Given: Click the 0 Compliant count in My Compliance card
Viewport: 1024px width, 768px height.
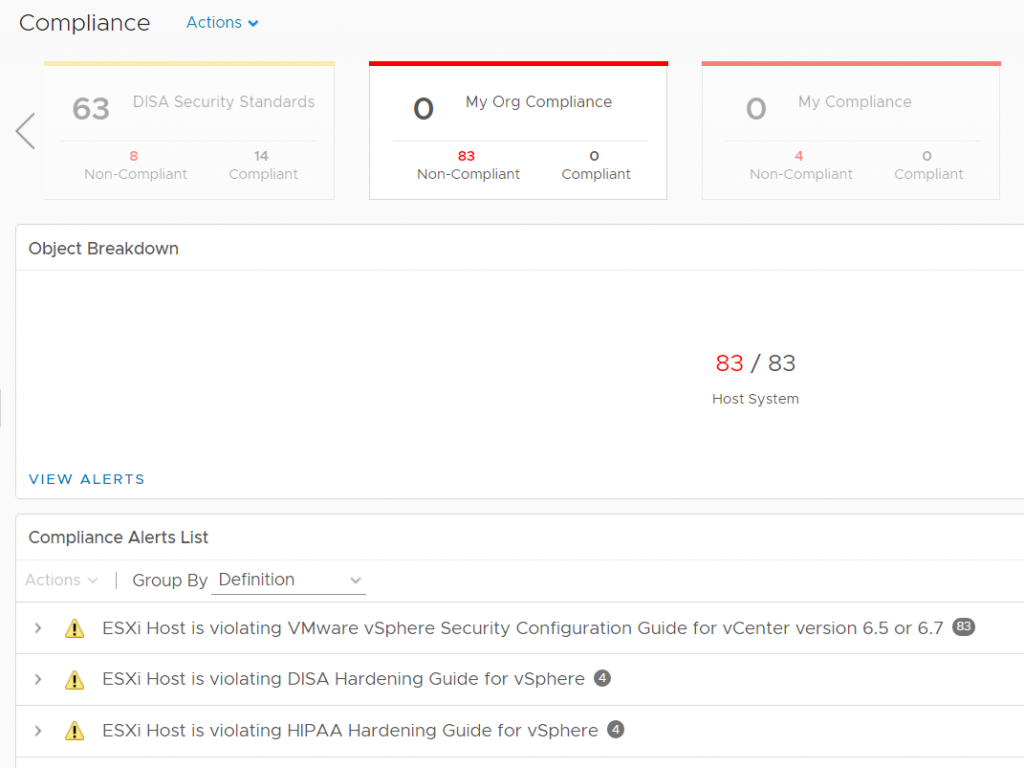Looking at the screenshot, I should [927, 156].
